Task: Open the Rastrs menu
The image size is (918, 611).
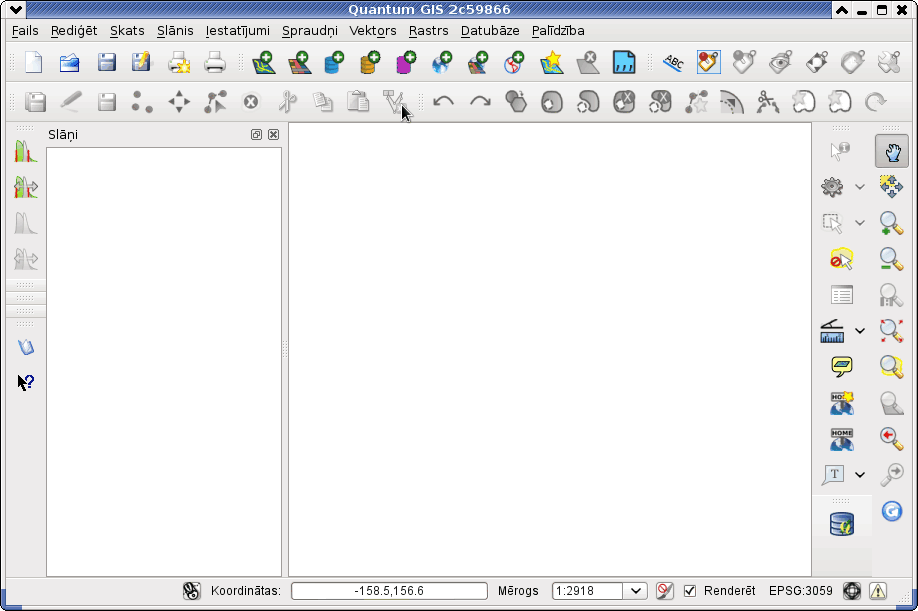Action: tap(429, 30)
